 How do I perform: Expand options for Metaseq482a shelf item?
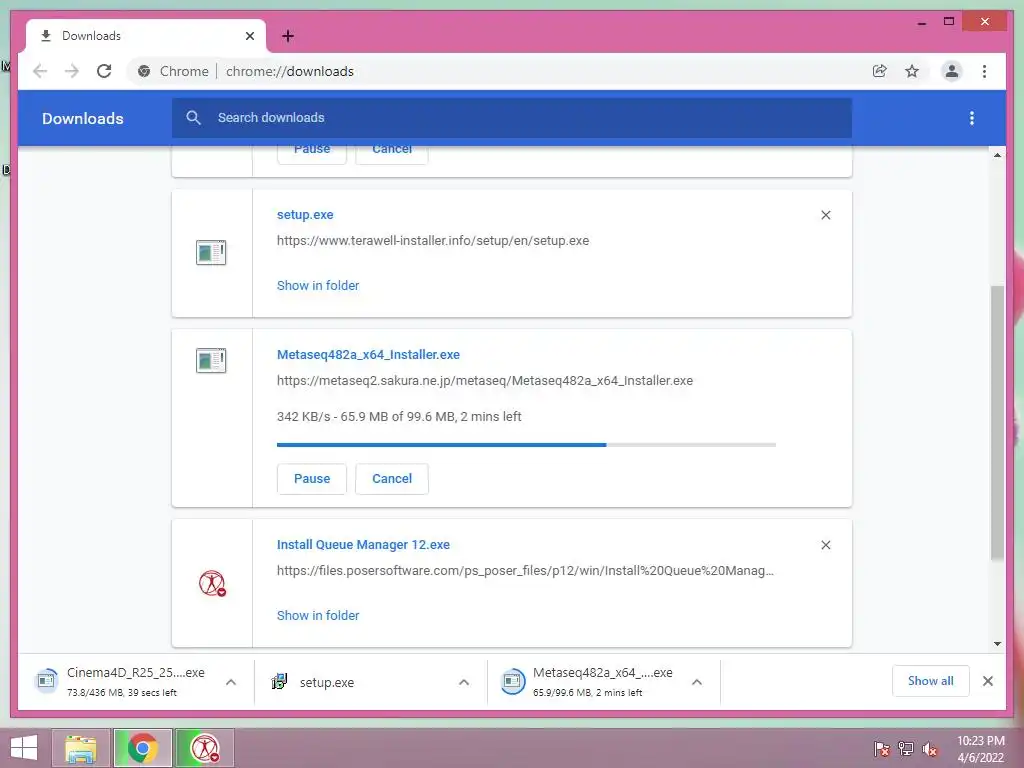(697, 682)
